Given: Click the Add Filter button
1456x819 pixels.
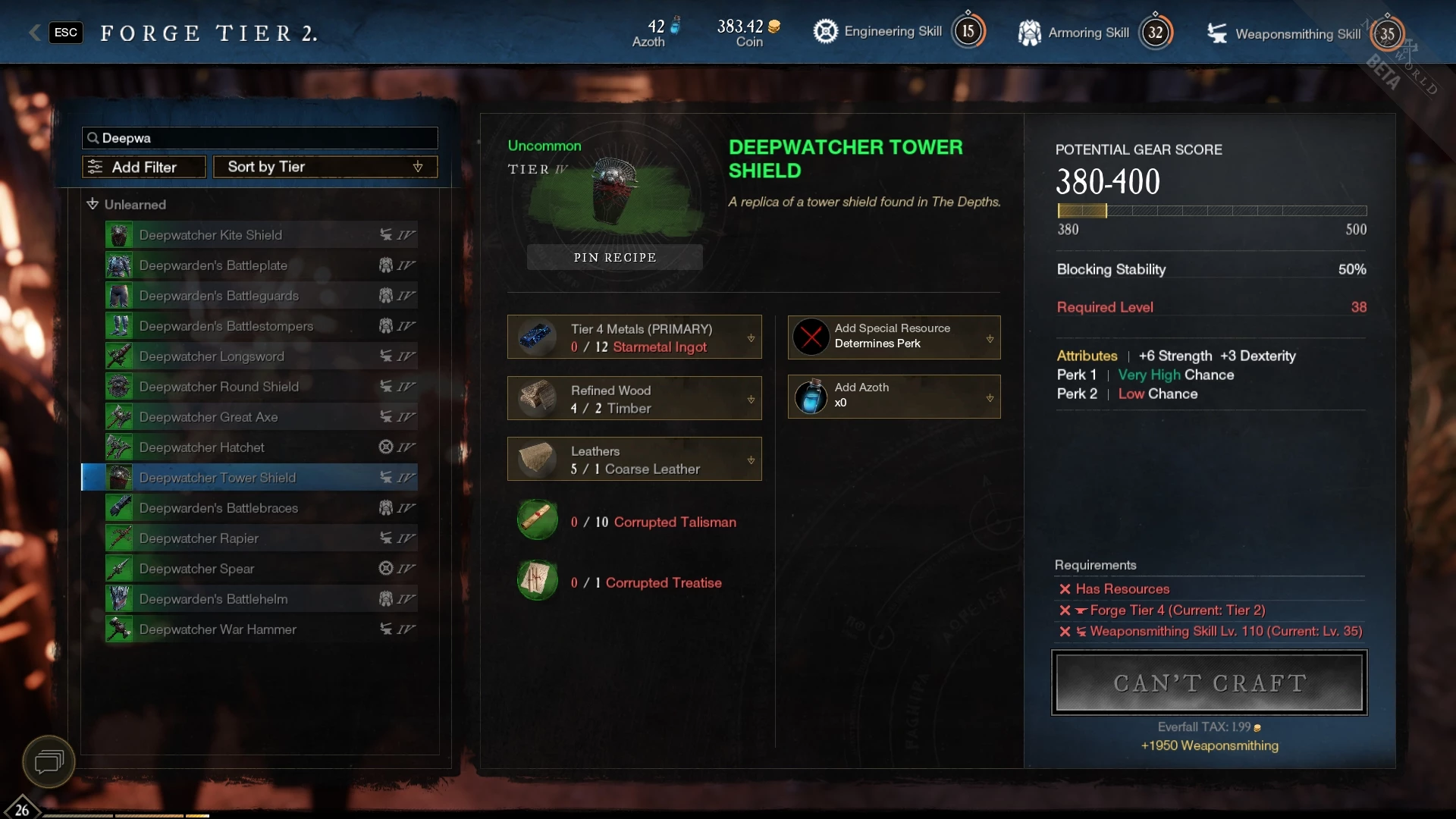Looking at the screenshot, I should [144, 167].
